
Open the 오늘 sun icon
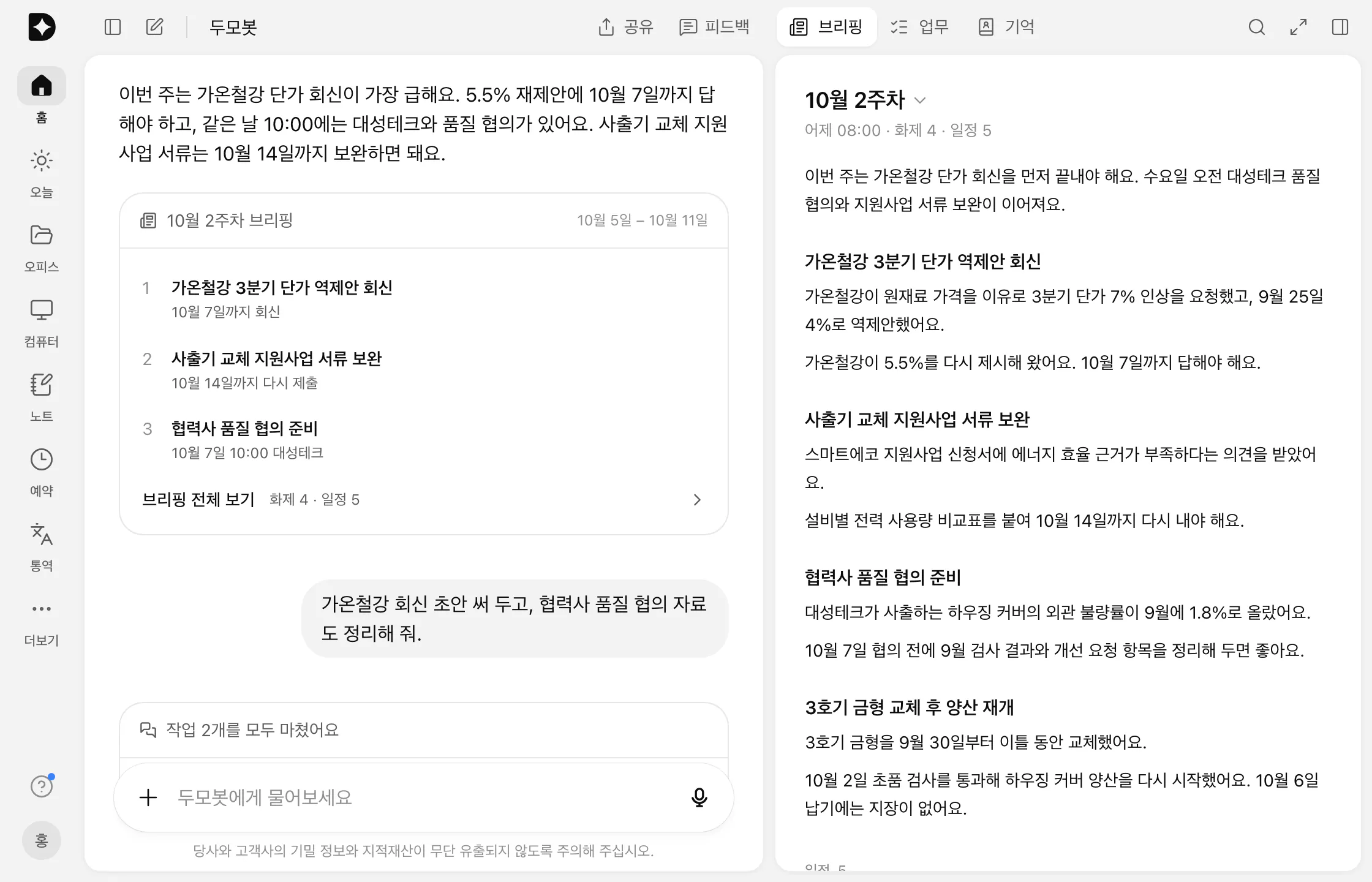42,161
